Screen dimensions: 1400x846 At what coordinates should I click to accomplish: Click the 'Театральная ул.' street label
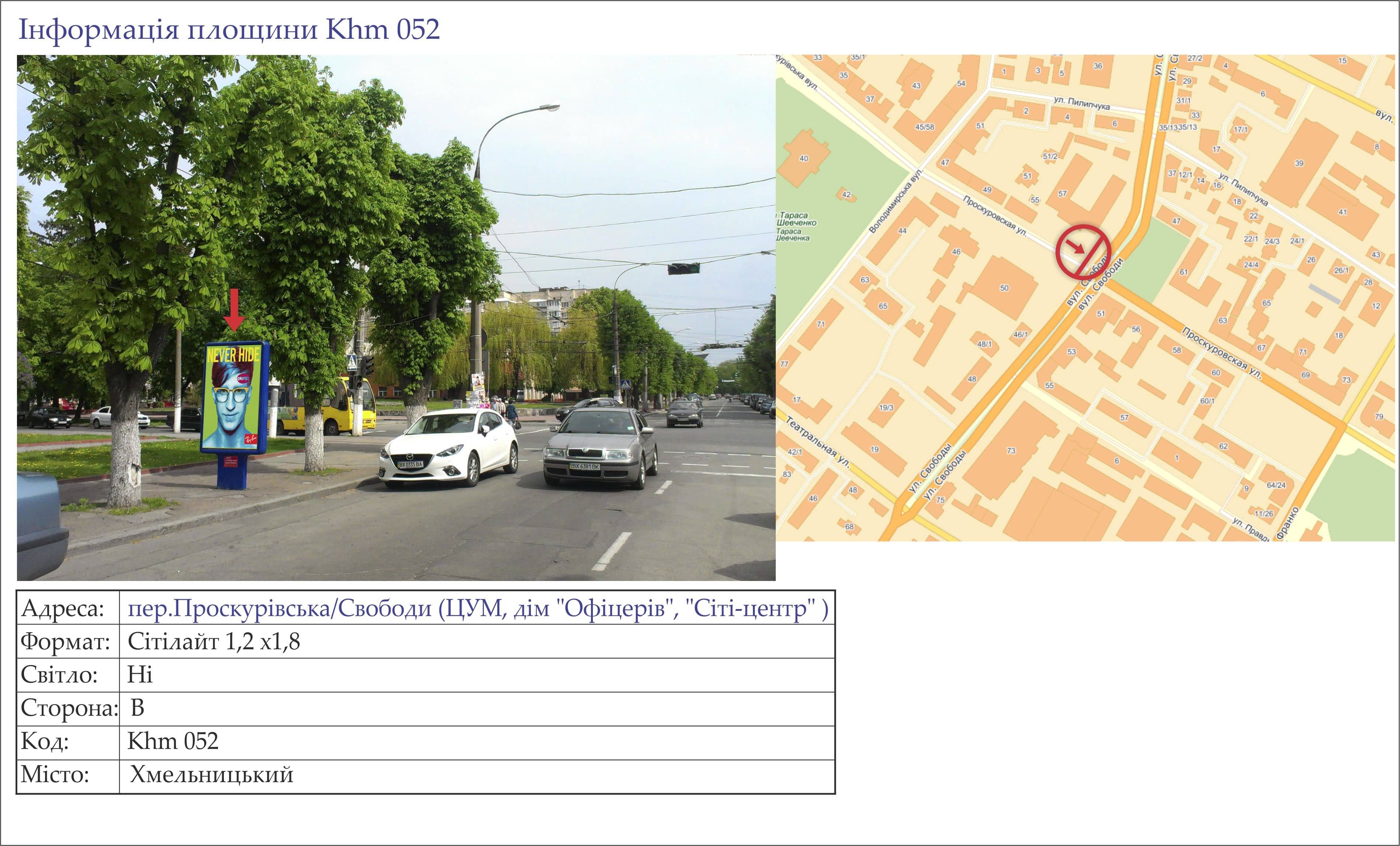click(818, 442)
